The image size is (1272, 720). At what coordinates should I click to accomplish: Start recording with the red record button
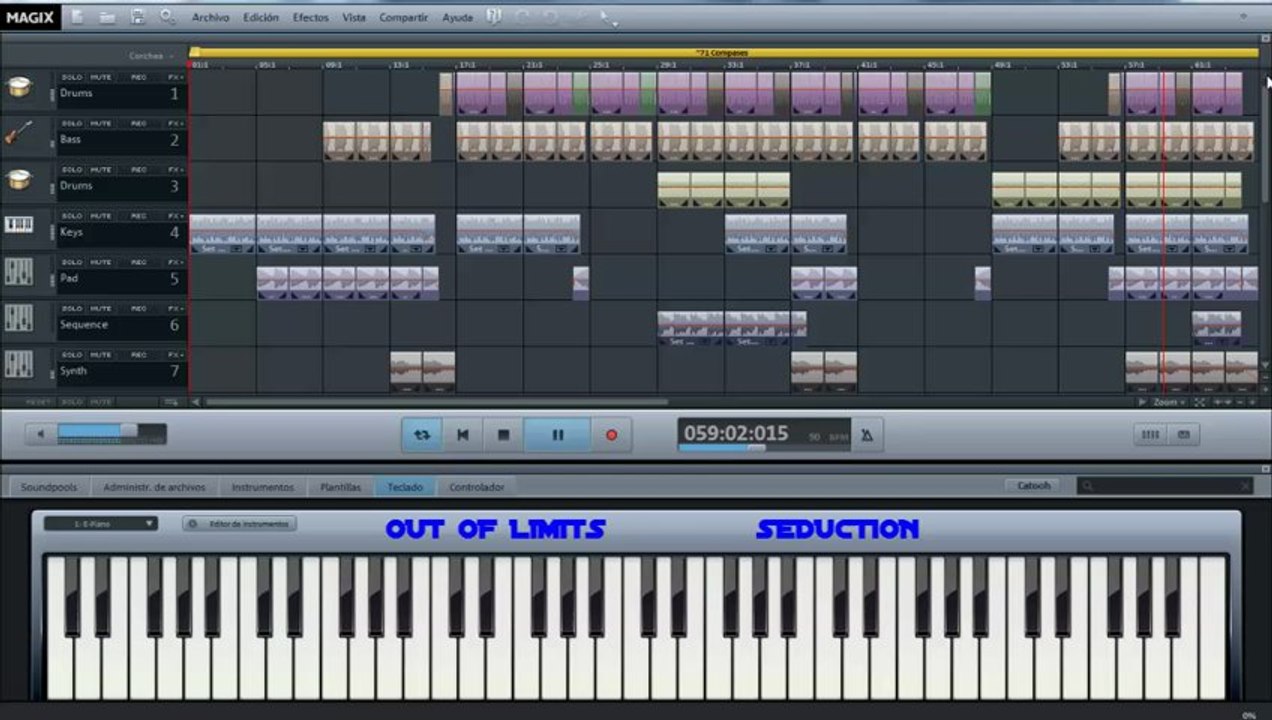(x=611, y=435)
